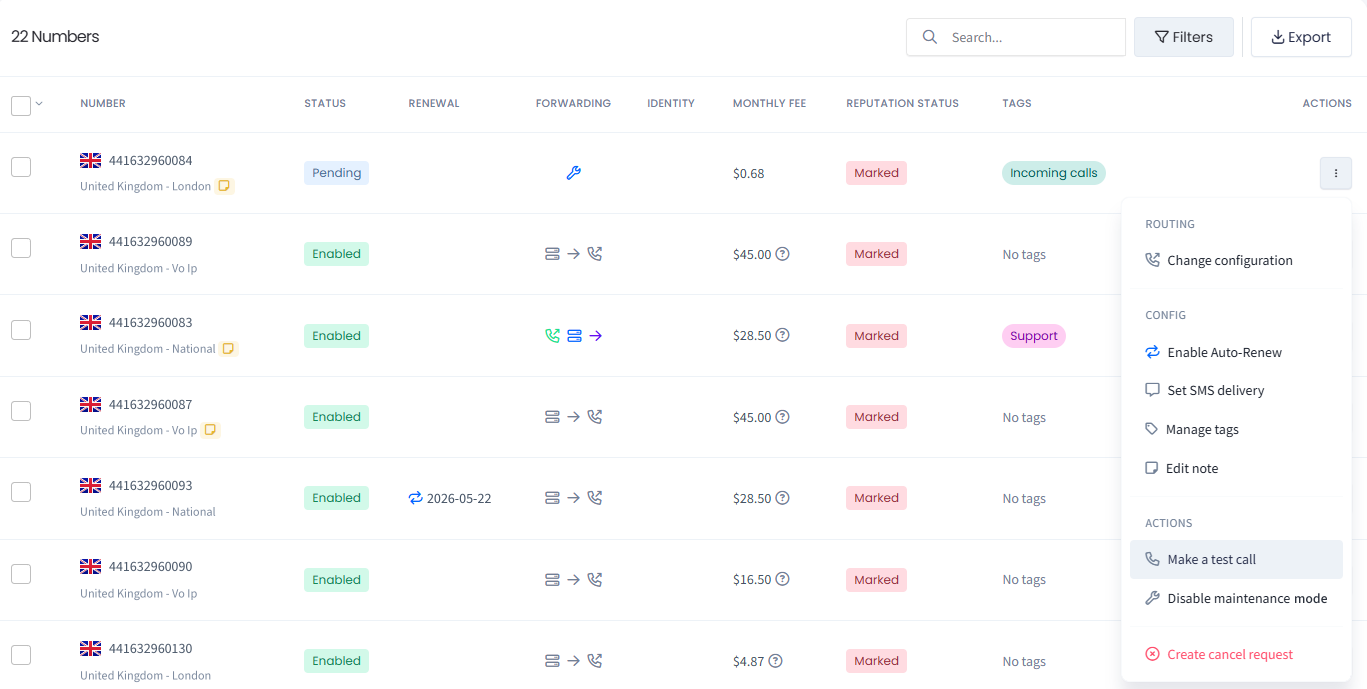Select the checkbox for 441632960090
This screenshot has height=689, width=1367.
pyautogui.click(x=21, y=574)
